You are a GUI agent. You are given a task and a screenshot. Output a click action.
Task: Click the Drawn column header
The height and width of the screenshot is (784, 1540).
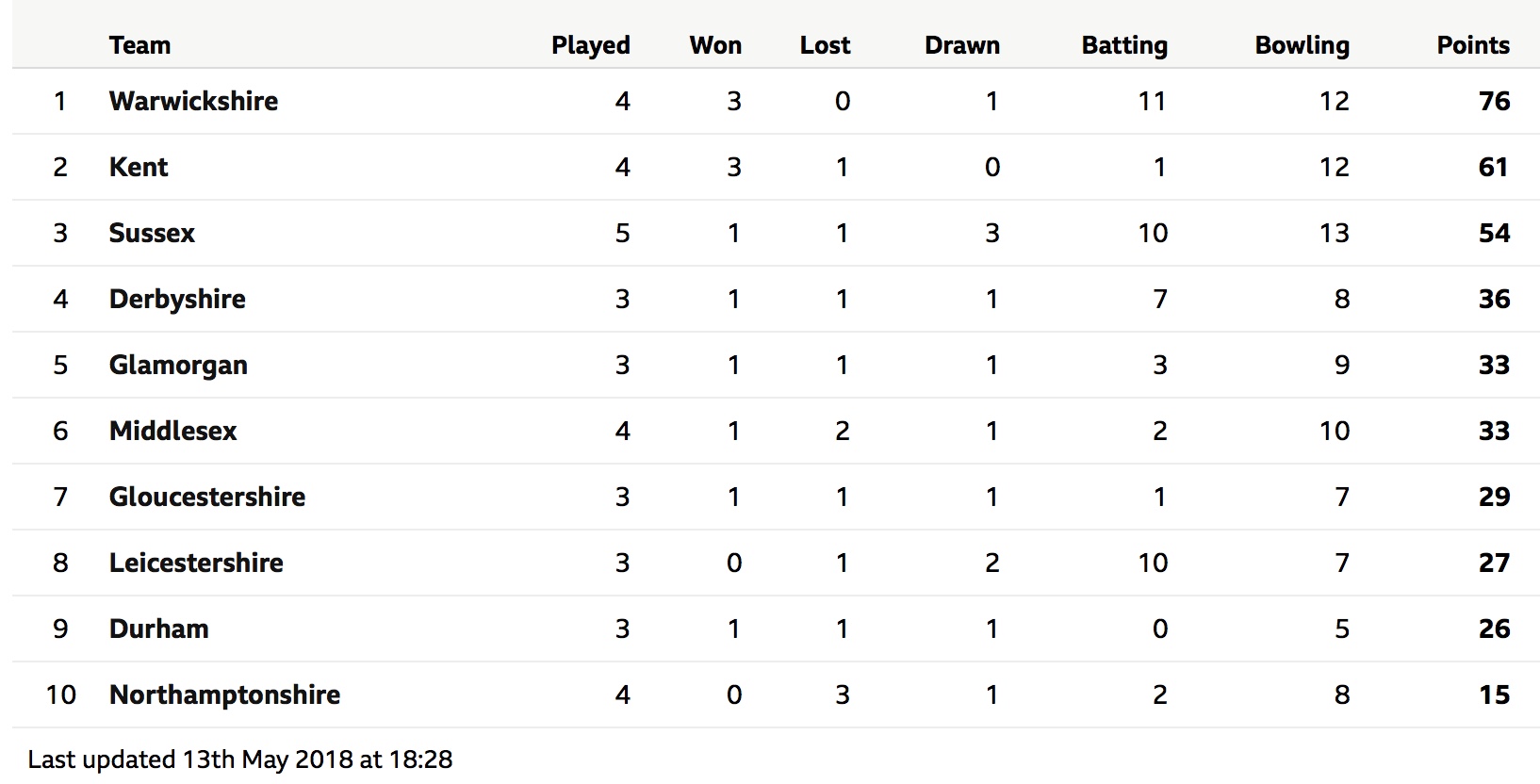point(962,45)
